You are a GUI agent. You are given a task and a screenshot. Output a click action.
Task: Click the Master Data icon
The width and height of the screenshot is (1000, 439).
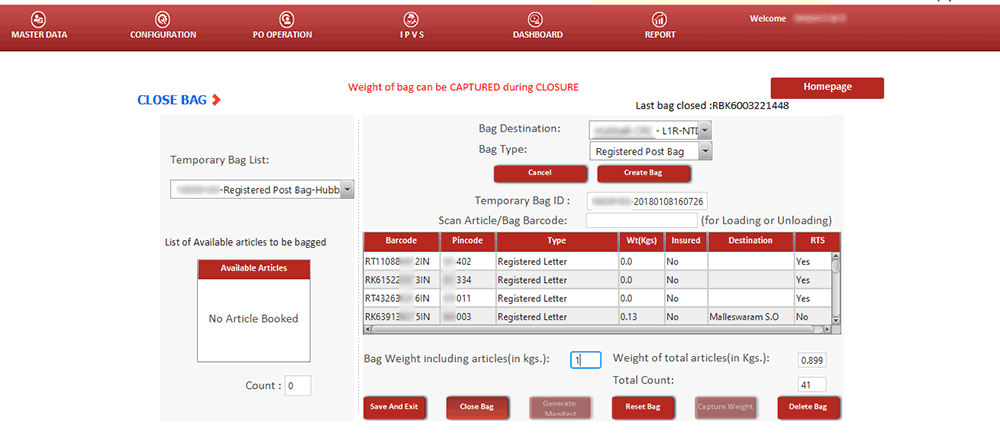pos(38,19)
